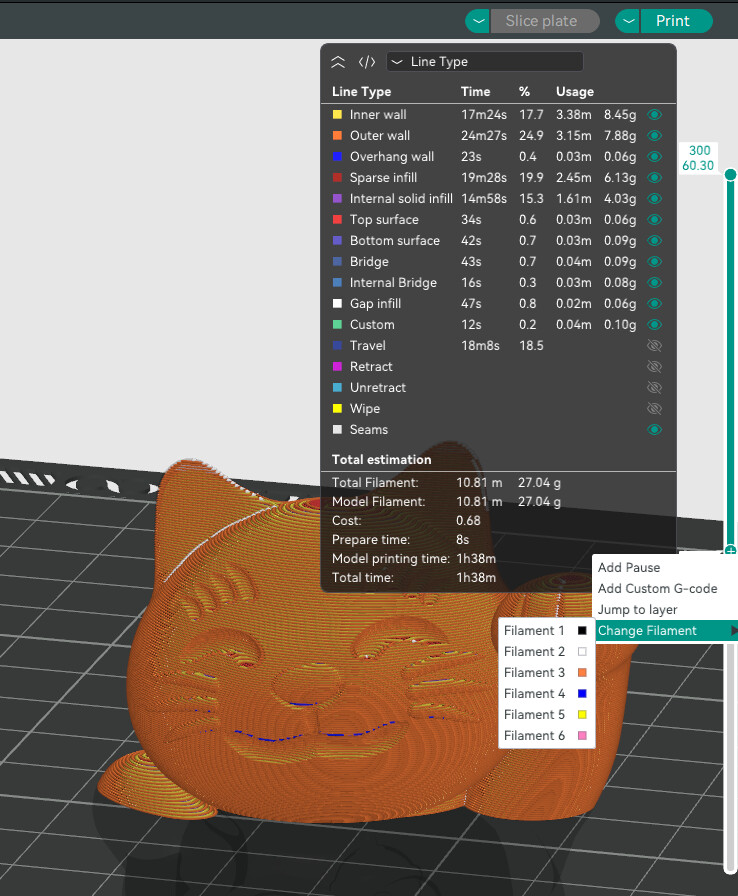Select Add Custom G-code menu entry
Image resolution: width=738 pixels, height=896 pixels.
(x=664, y=589)
